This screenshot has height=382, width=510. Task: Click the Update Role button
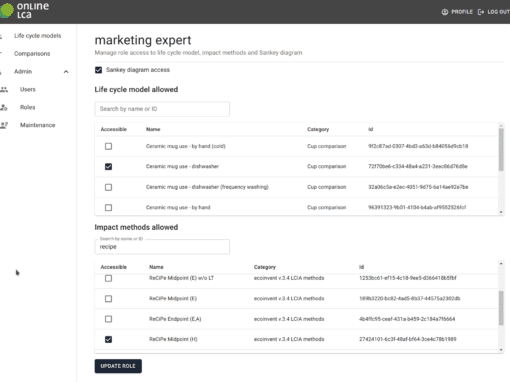(118, 366)
